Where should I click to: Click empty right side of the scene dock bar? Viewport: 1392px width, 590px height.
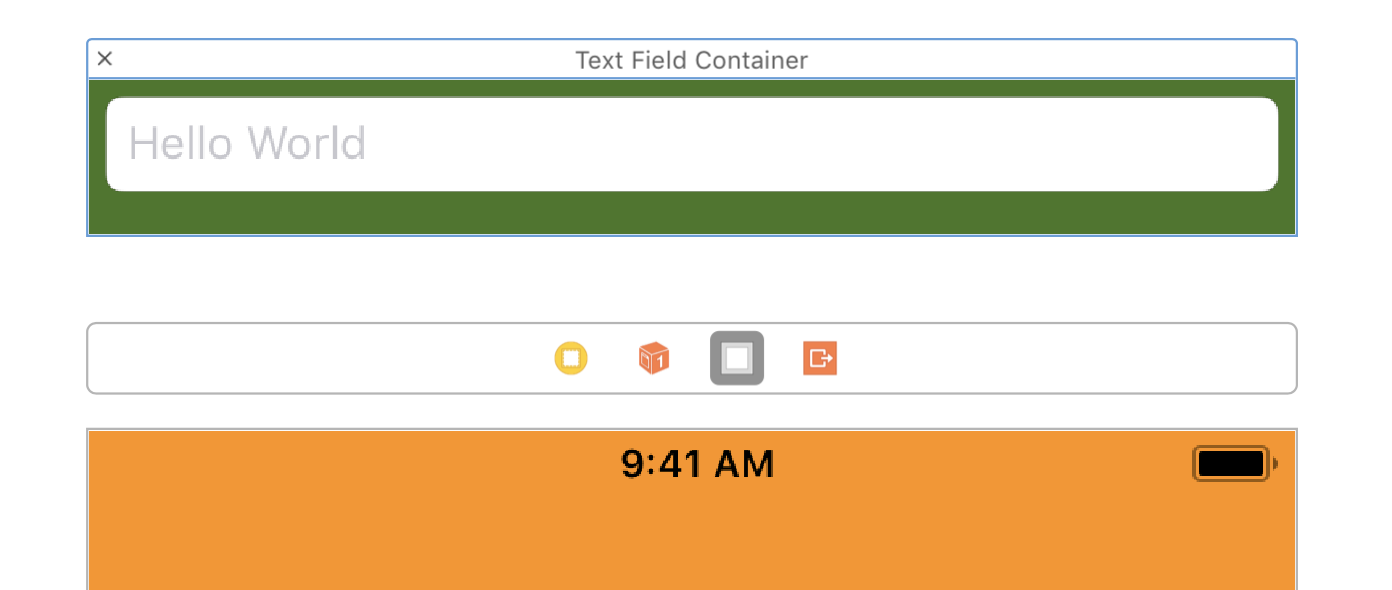(1080, 358)
